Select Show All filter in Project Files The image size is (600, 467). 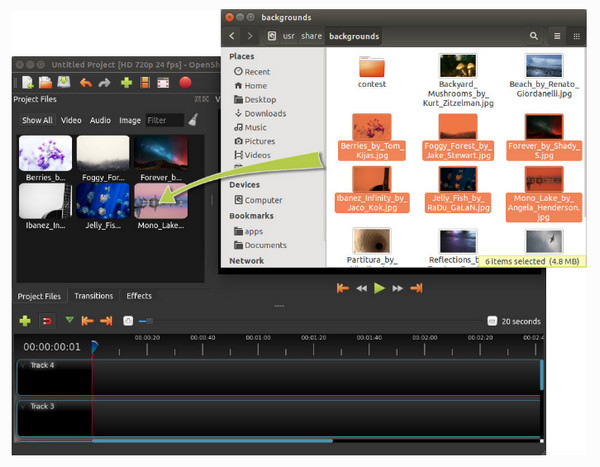click(x=37, y=120)
